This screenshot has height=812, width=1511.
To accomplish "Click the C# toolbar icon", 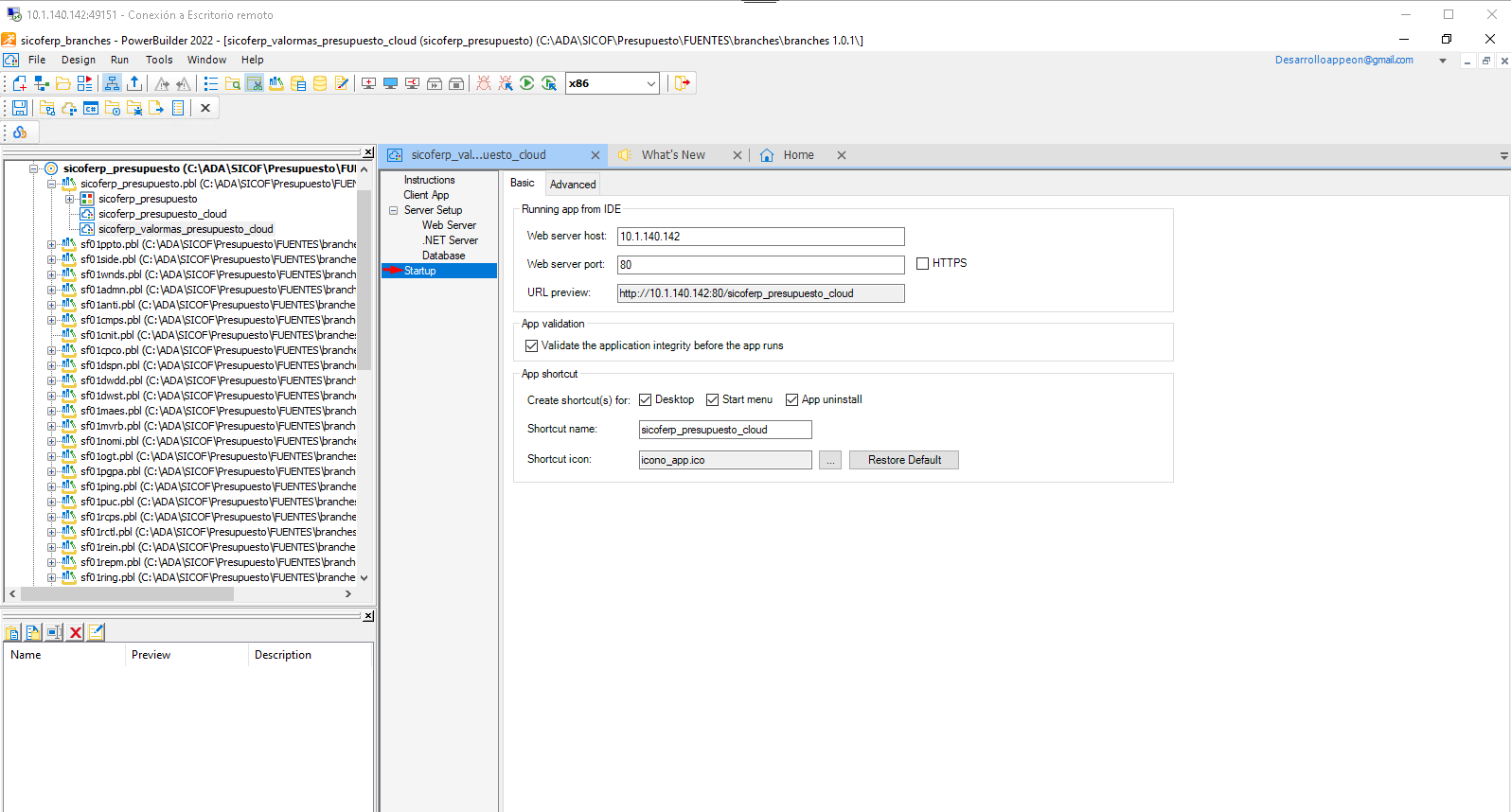I will (91, 108).
